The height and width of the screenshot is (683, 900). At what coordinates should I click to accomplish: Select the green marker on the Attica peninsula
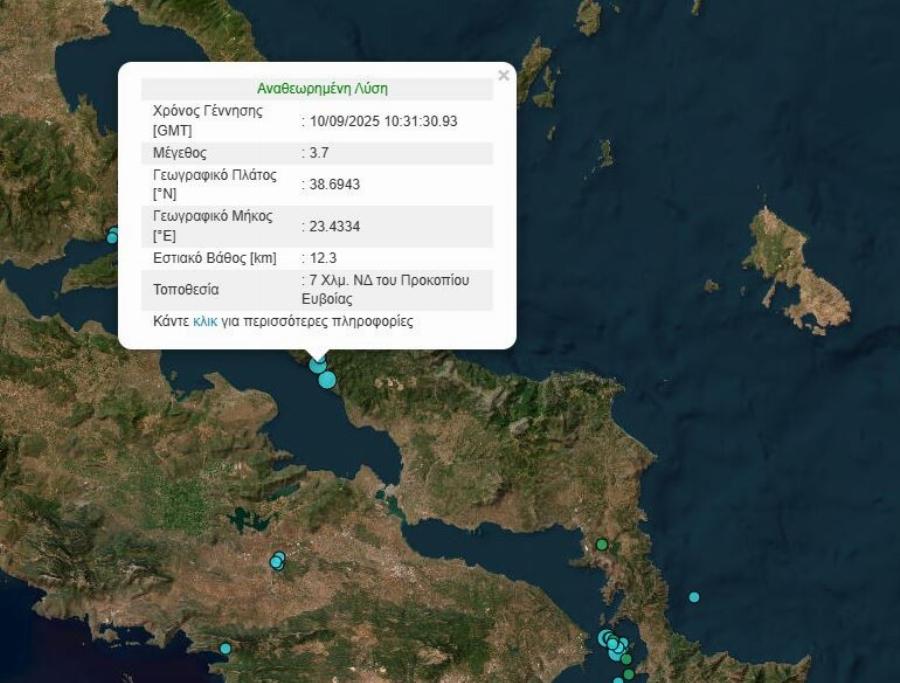click(600, 543)
